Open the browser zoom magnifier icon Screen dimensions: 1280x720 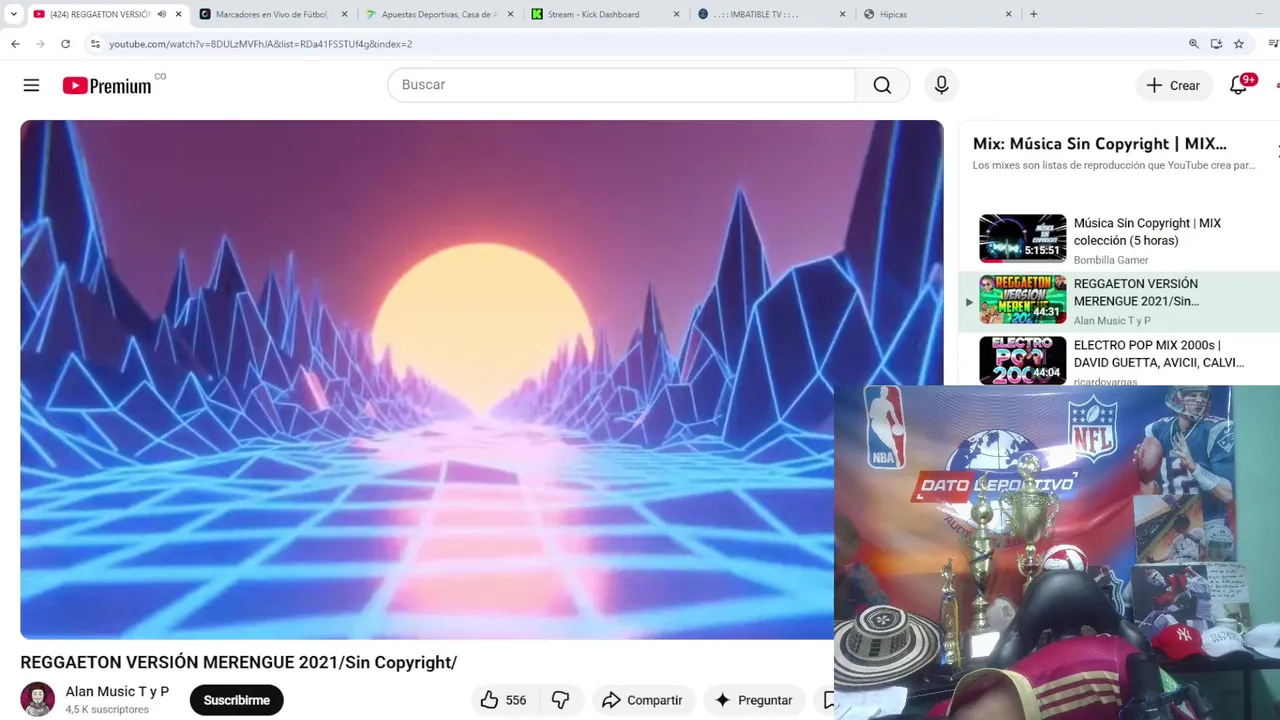click(x=1193, y=44)
